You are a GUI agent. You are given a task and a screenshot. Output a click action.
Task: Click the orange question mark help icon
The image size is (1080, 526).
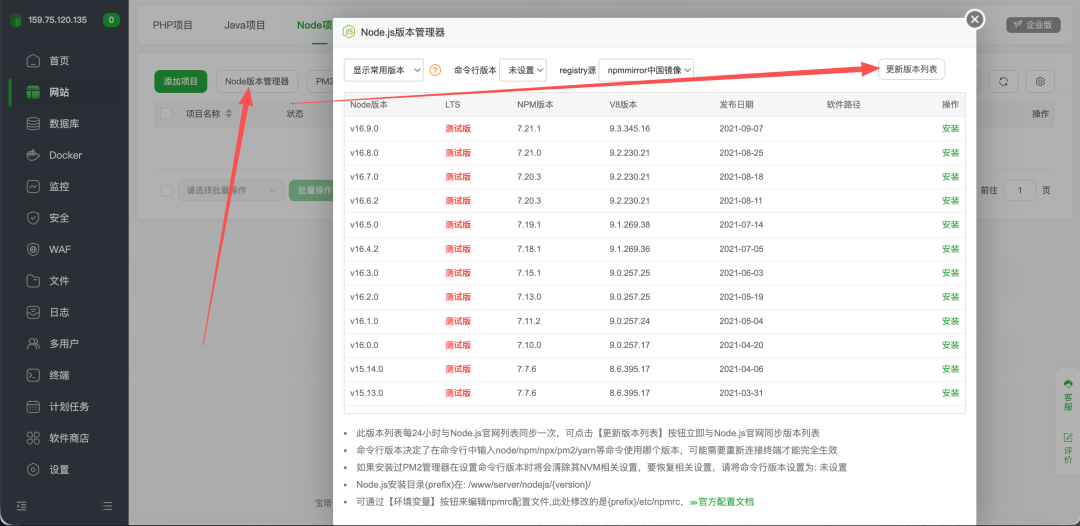tap(435, 70)
